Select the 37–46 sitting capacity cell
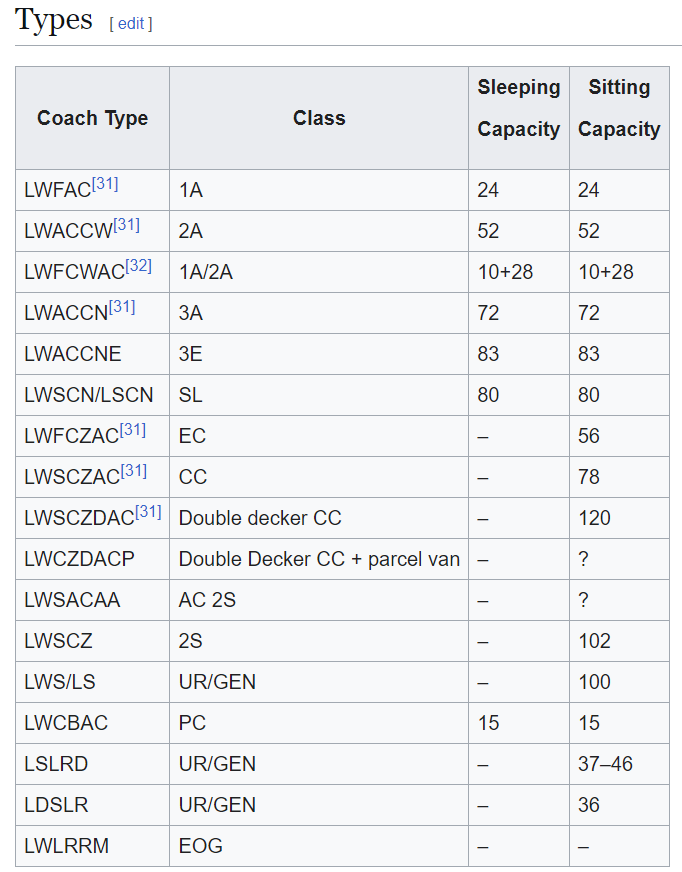The height and width of the screenshot is (872, 682). coord(619,764)
